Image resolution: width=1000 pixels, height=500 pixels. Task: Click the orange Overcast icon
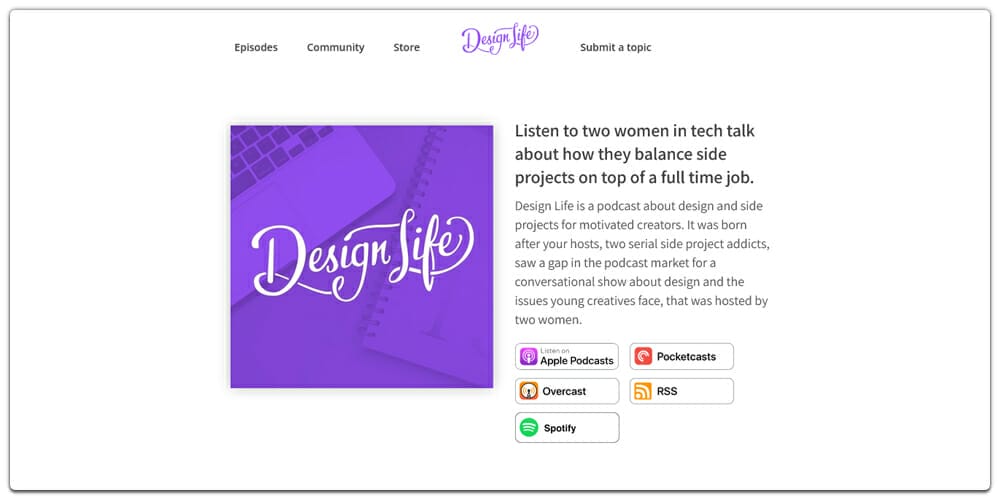pyautogui.click(x=529, y=391)
